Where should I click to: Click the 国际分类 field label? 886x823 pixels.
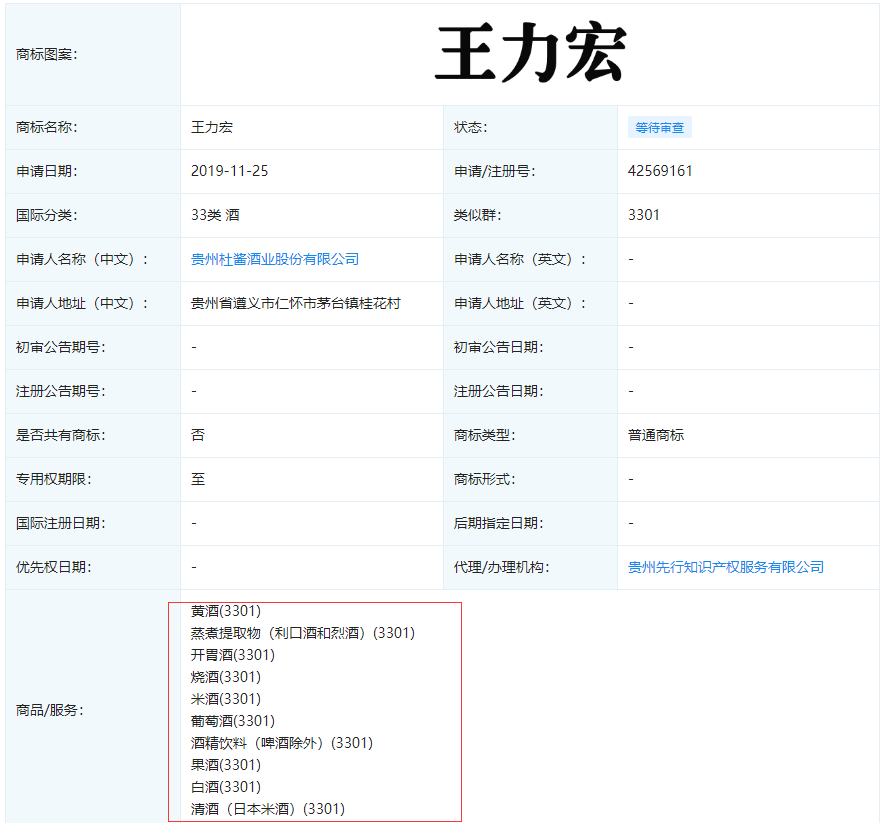pos(47,215)
